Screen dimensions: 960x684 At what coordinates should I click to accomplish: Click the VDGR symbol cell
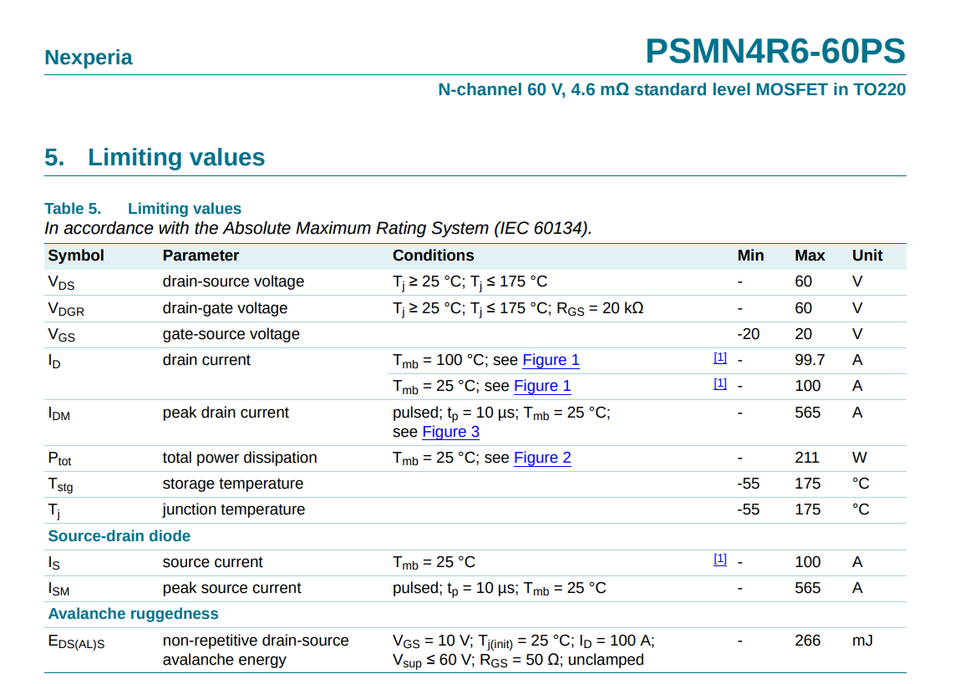click(66, 309)
